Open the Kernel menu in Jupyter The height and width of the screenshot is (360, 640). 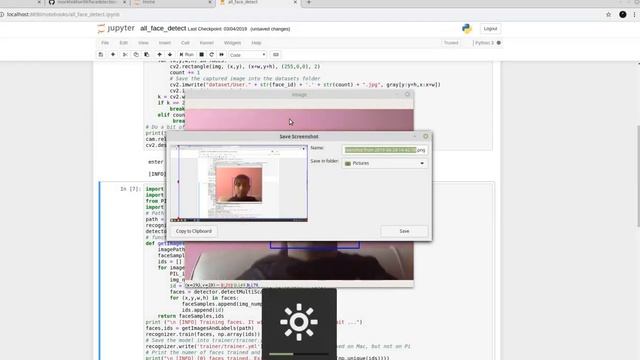pyautogui.click(x=207, y=43)
